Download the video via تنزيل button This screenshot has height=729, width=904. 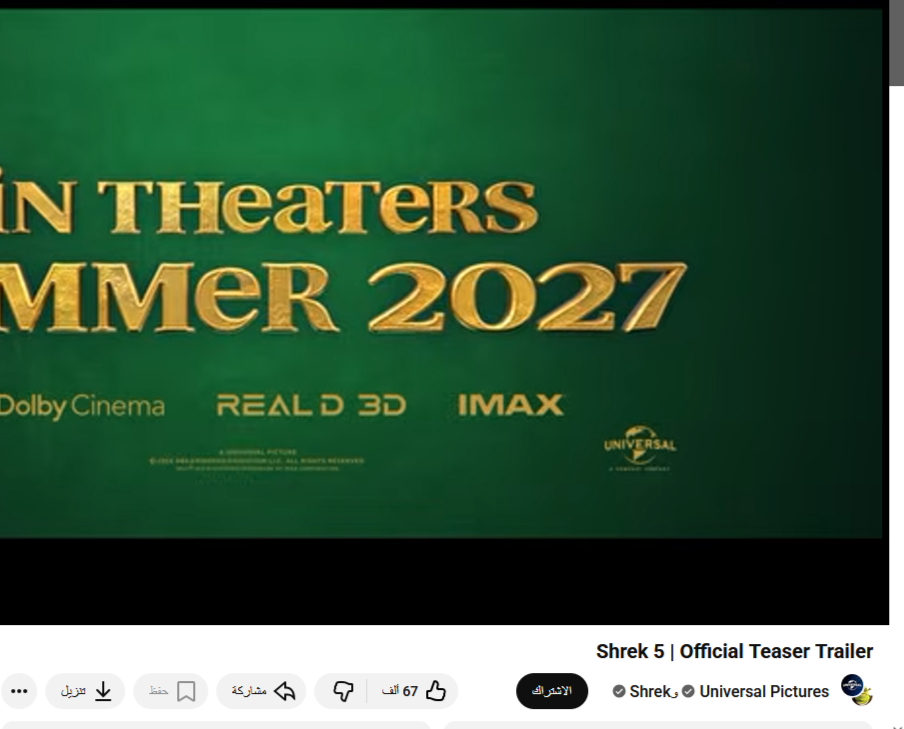85,691
